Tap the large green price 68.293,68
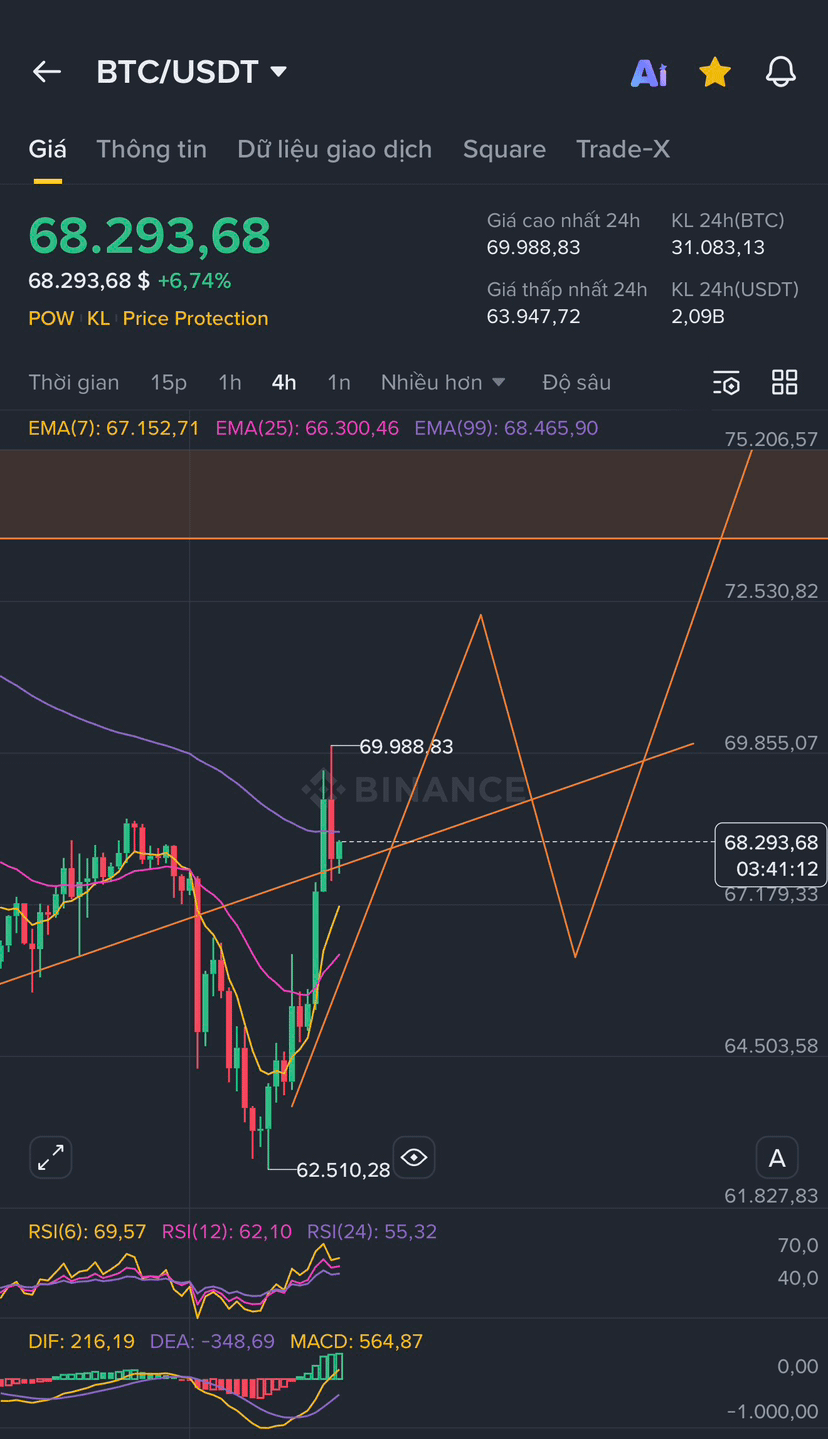 coord(149,235)
